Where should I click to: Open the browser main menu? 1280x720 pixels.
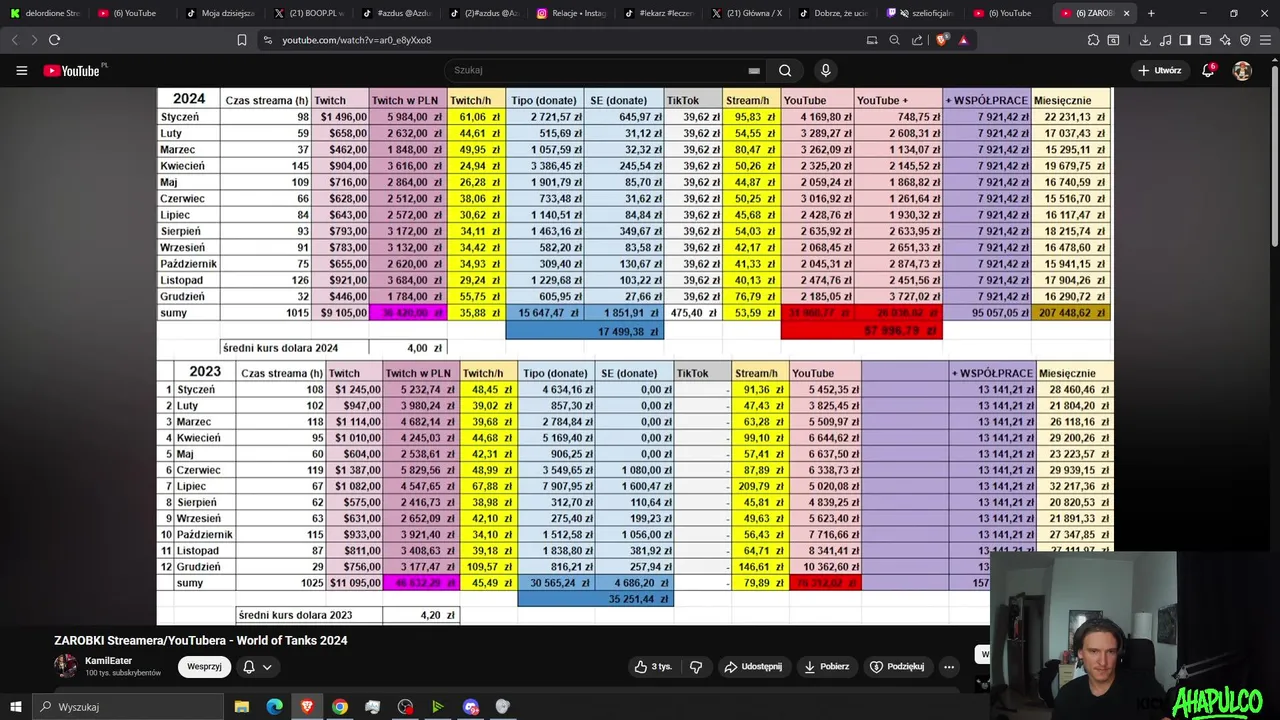(x=1266, y=40)
